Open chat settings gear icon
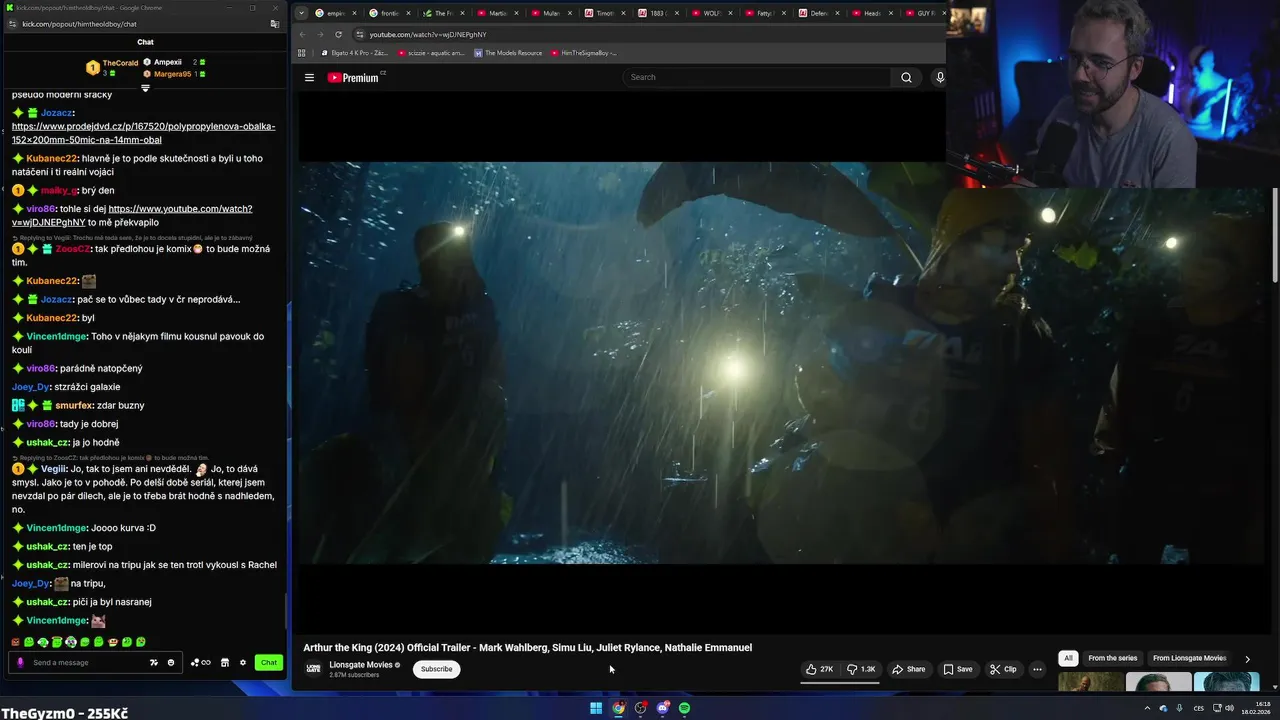This screenshot has height=720, width=1280. pyautogui.click(x=242, y=662)
